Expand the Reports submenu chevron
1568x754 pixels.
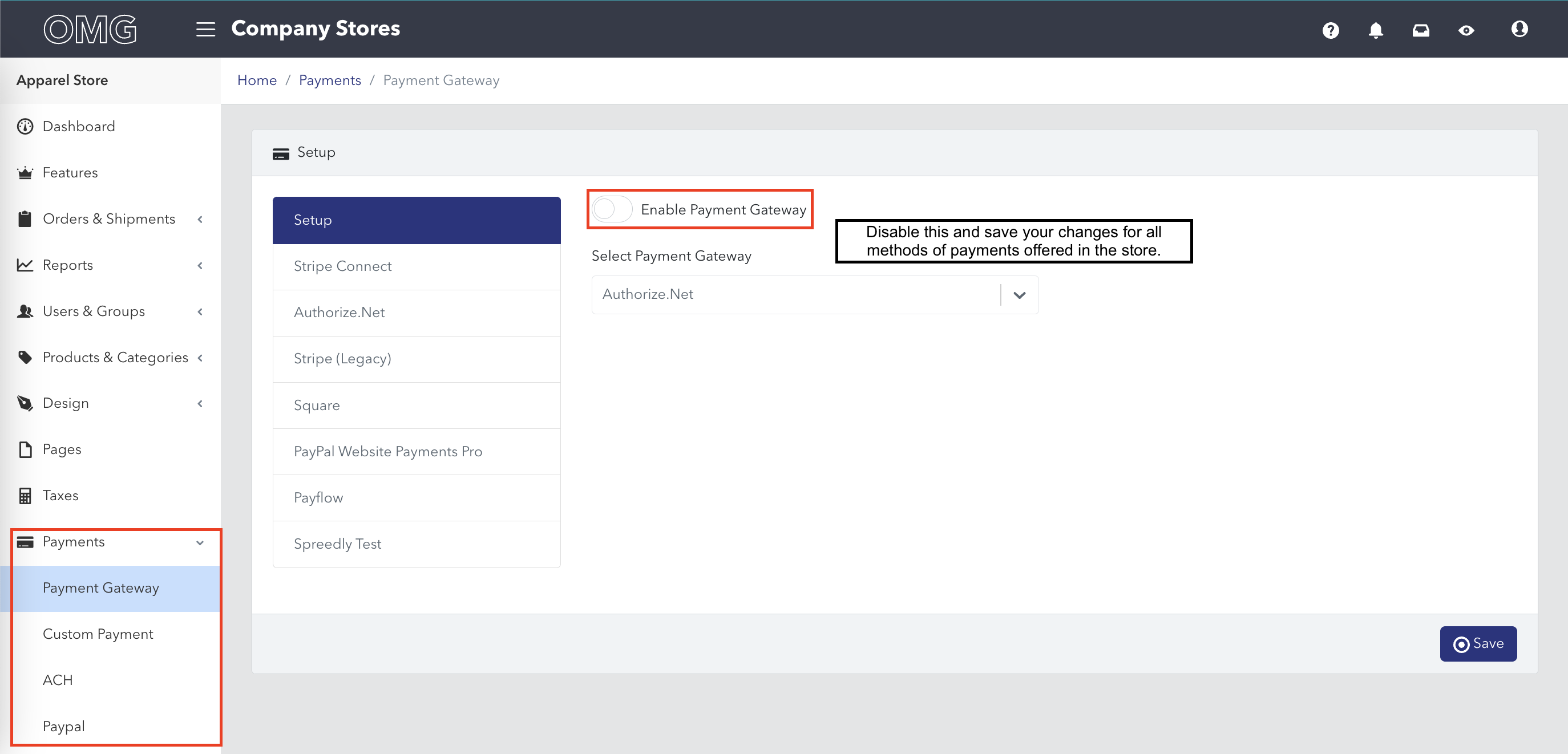[200, 265]
